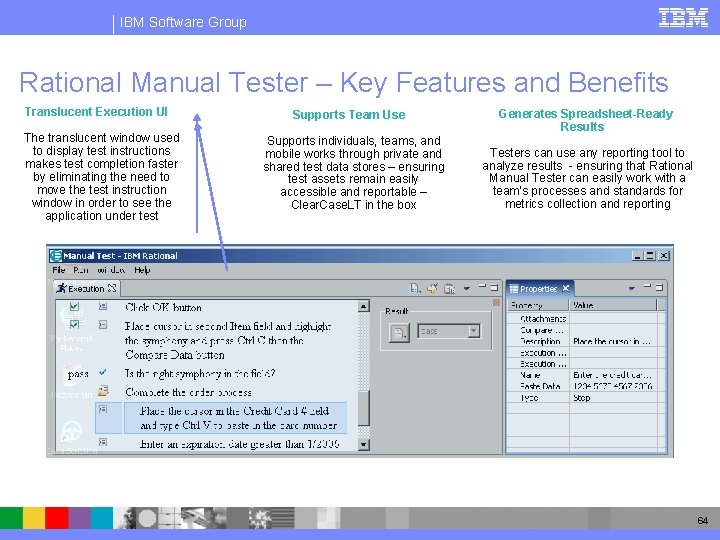Click the step list vertical scrollbar thumb
This screenshot has width=720, height=540.
[x=364, y=408]
